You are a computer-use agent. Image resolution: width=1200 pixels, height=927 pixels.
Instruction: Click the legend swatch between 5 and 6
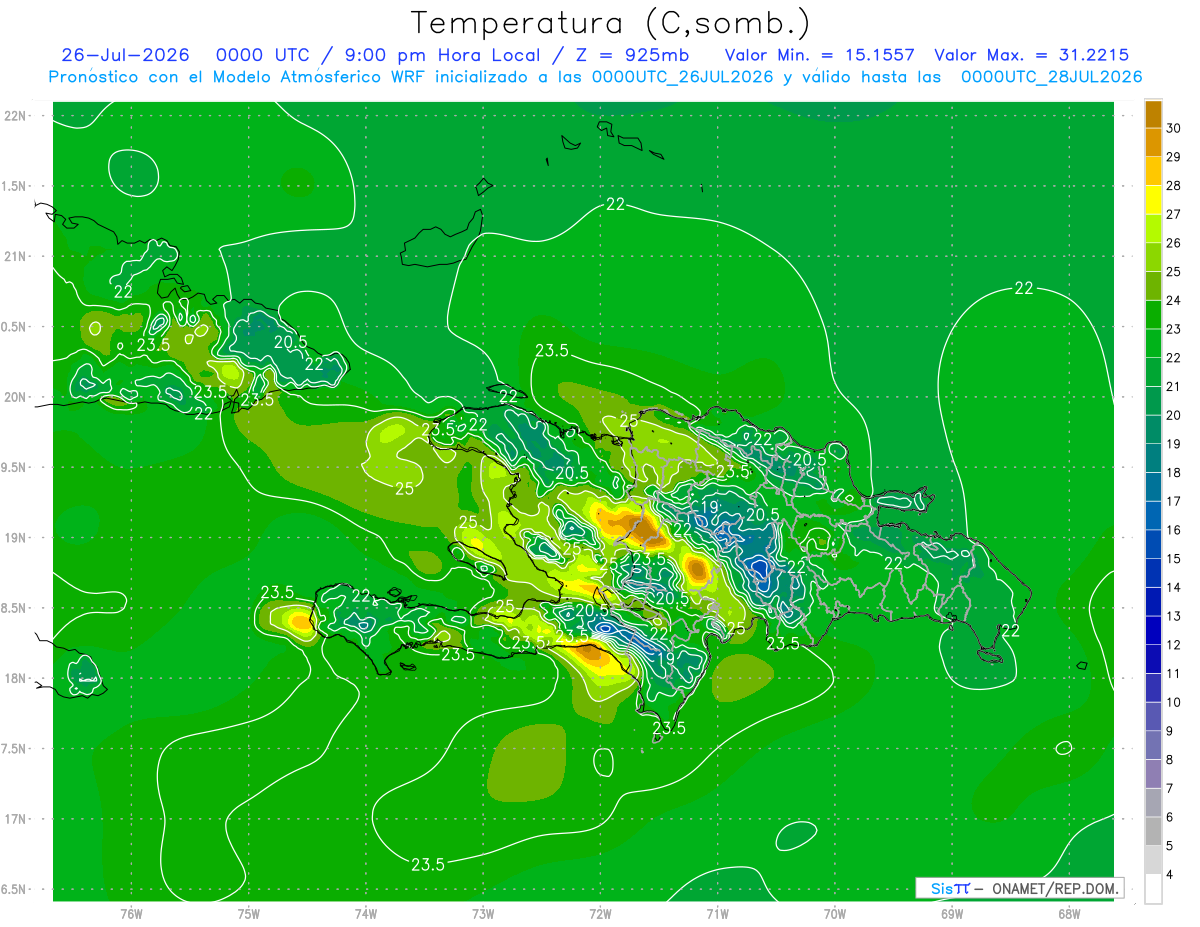point(1153,831)
